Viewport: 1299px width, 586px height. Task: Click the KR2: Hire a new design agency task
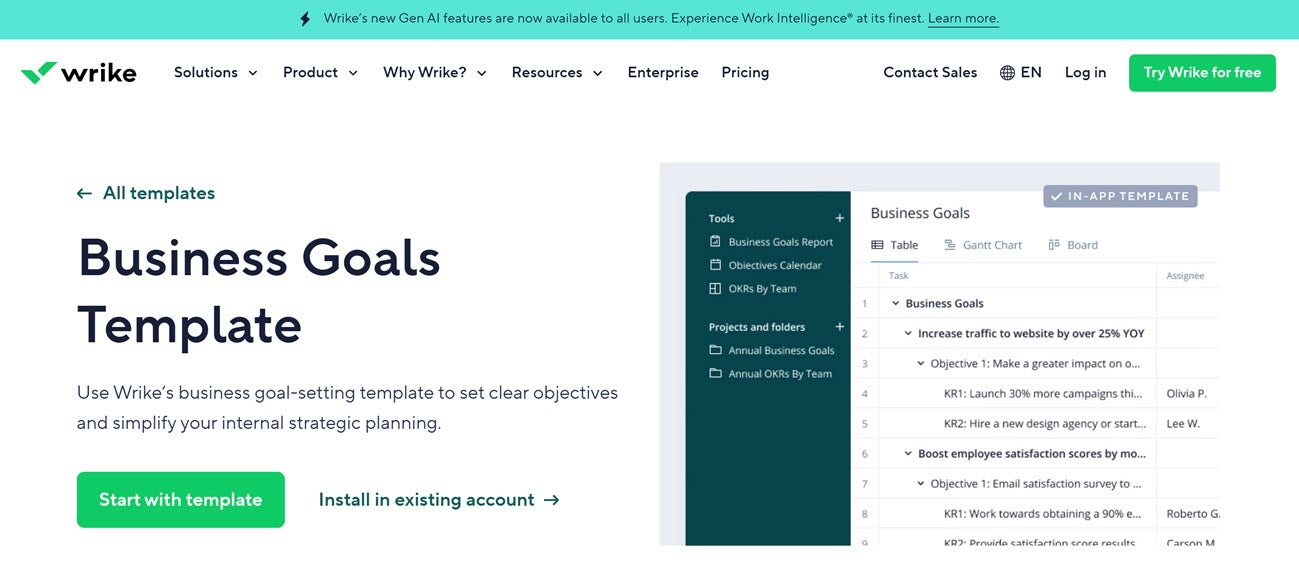[x=1043, y=424]
